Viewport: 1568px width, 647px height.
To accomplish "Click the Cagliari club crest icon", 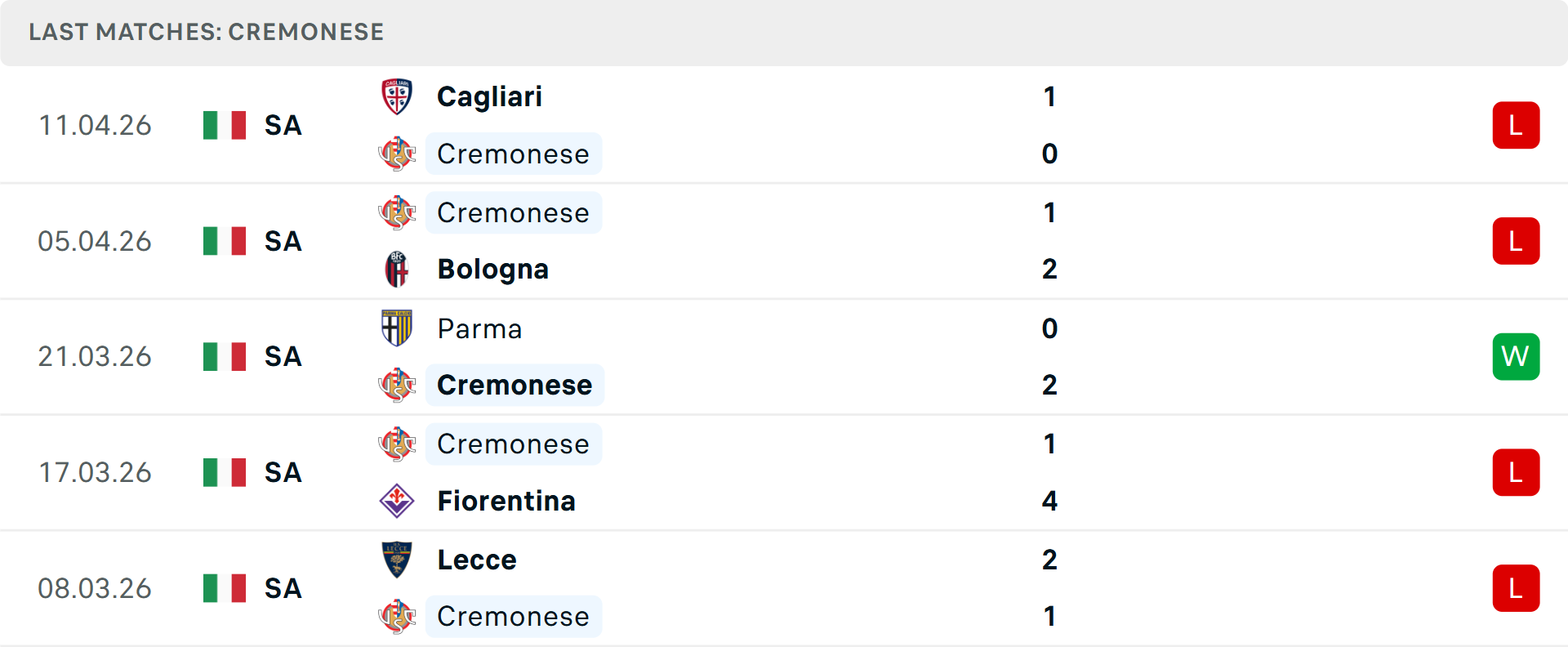I will pos(397,97).
